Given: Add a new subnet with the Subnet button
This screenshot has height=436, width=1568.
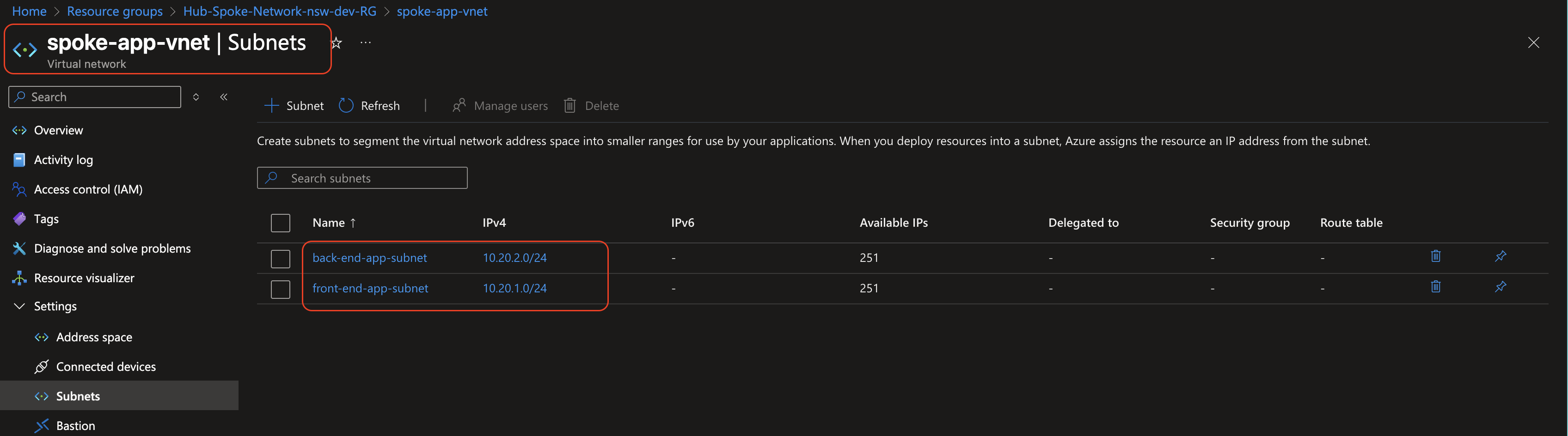Looking at the screenshot, I should tap(294, 105).
